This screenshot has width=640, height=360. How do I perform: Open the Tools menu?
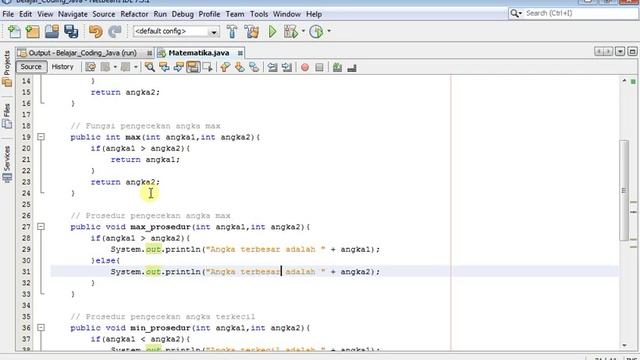point(259,14)
